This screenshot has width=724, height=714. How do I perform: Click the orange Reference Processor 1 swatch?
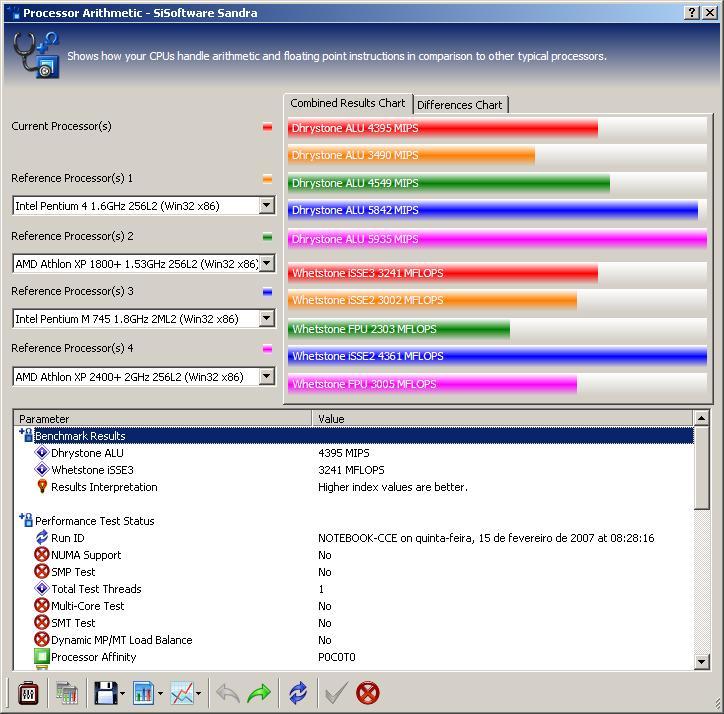click(x=267, y=179)
